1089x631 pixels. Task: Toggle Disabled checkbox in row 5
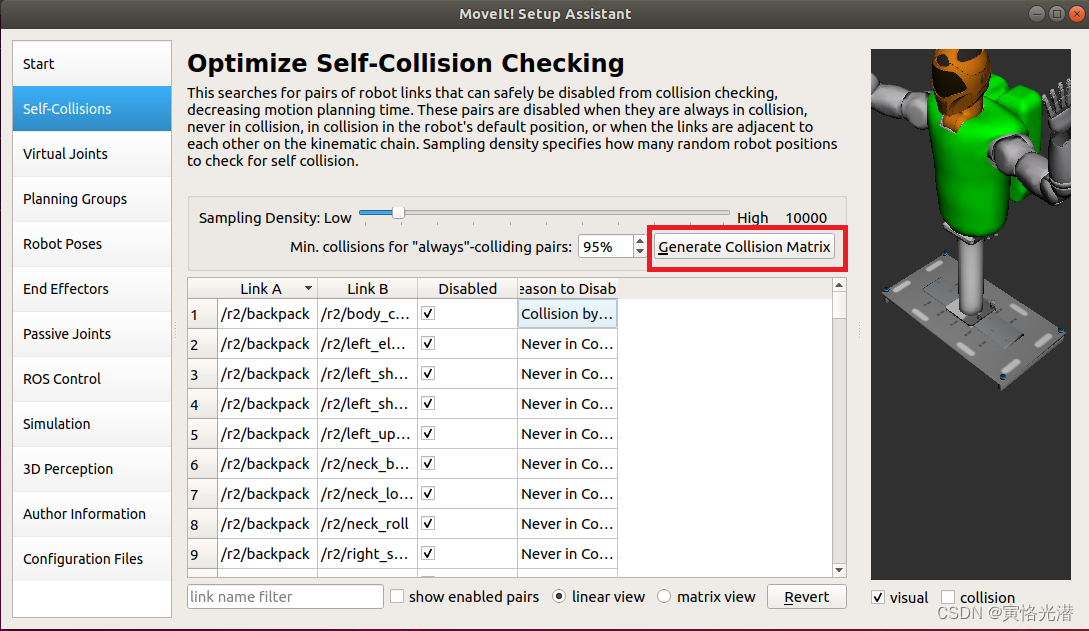428,434
